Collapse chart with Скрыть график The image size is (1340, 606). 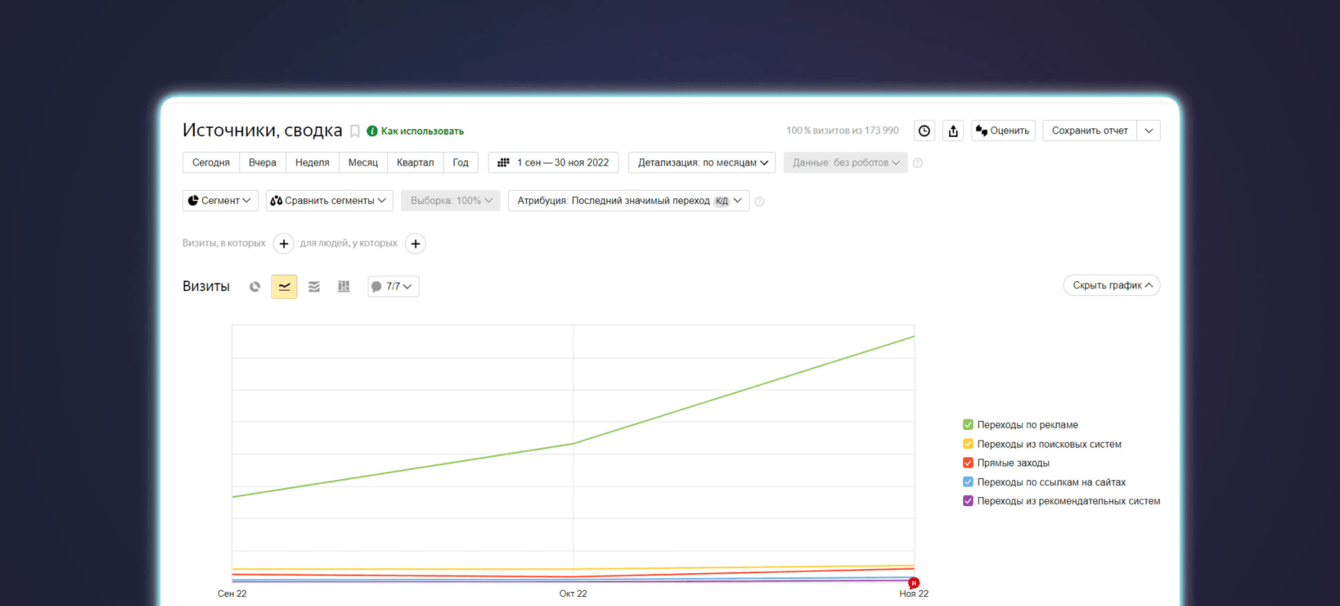[1112, 285]
